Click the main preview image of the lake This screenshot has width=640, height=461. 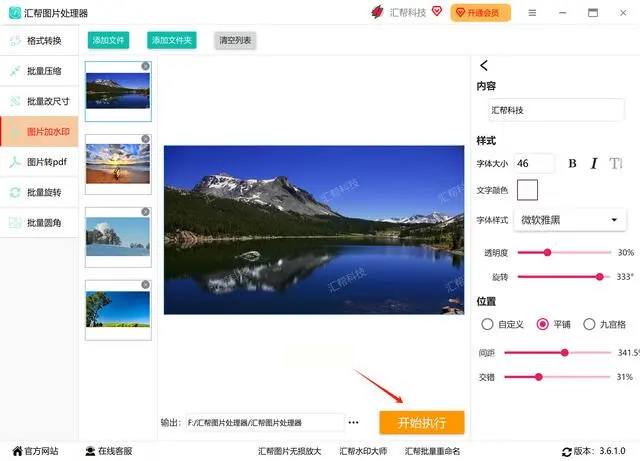pos(314,230)
